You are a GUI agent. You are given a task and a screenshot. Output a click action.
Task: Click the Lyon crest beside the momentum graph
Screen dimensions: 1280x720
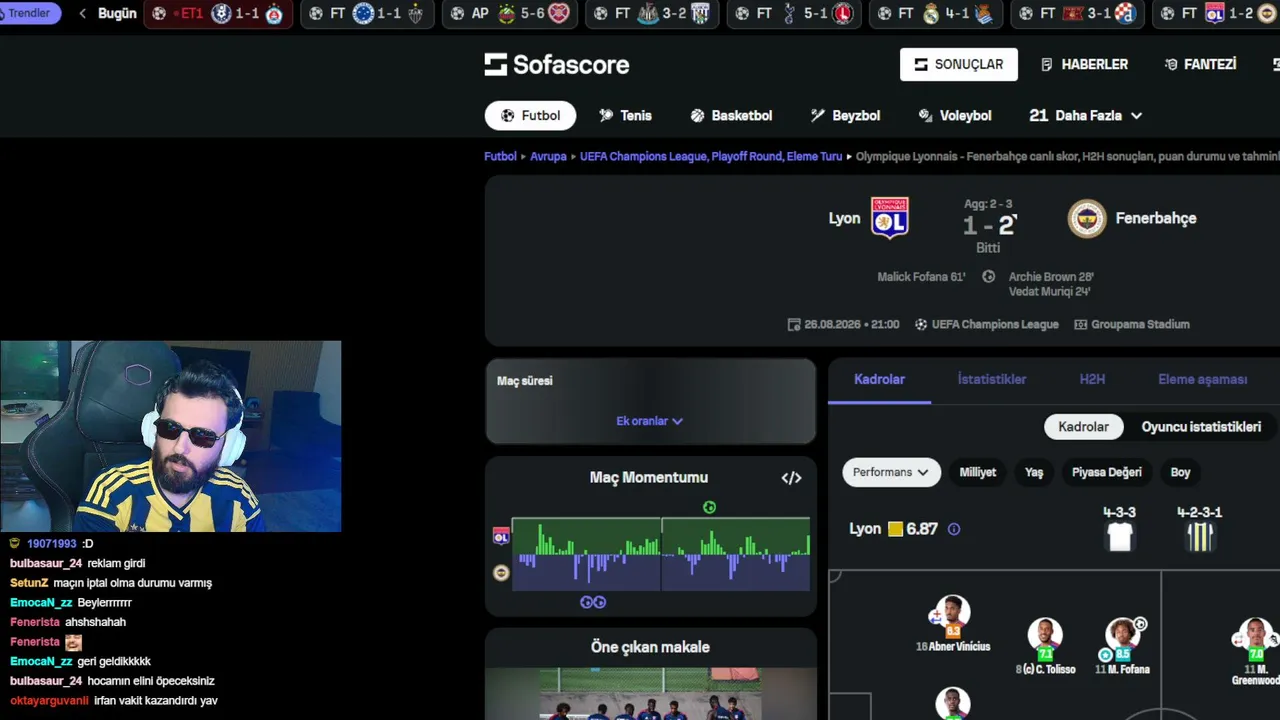coord(501,537)
